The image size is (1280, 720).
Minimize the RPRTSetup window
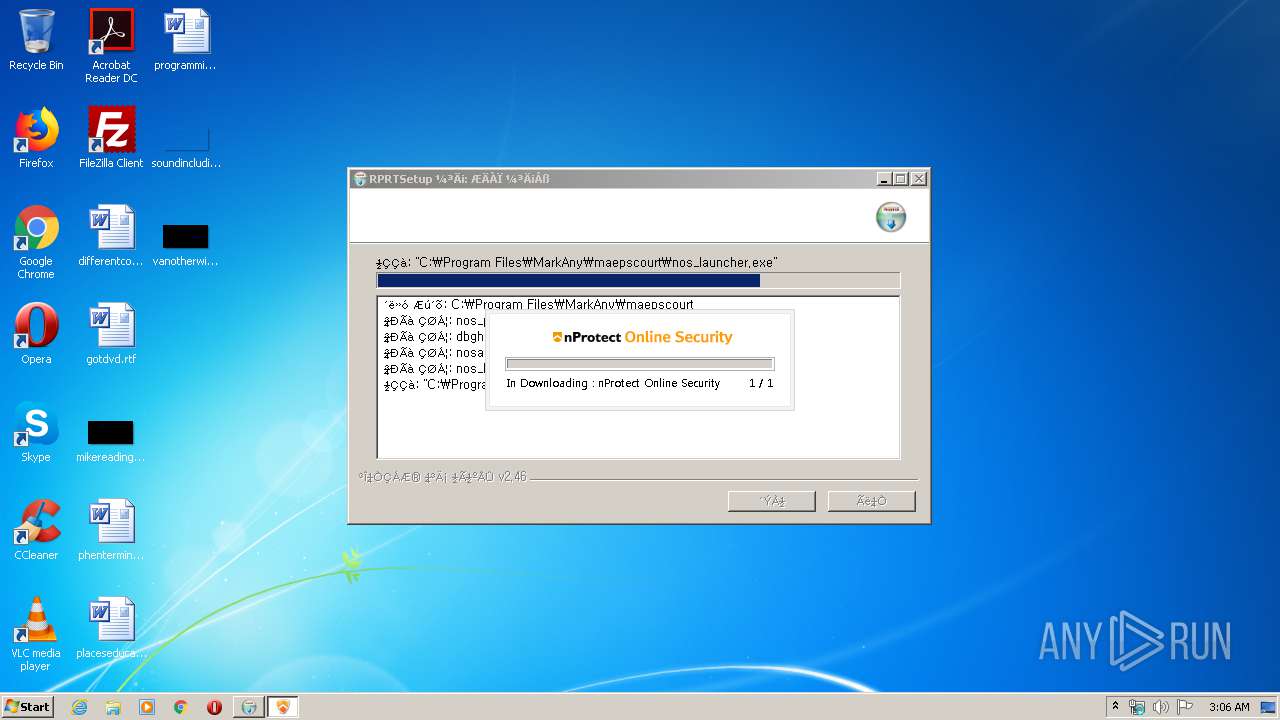[x=884, y=179]
